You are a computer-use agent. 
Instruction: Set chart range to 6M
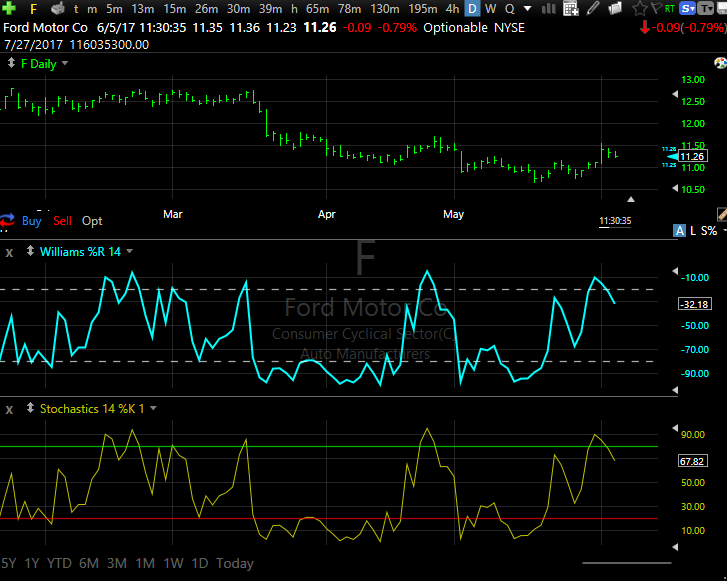point(89,563)
